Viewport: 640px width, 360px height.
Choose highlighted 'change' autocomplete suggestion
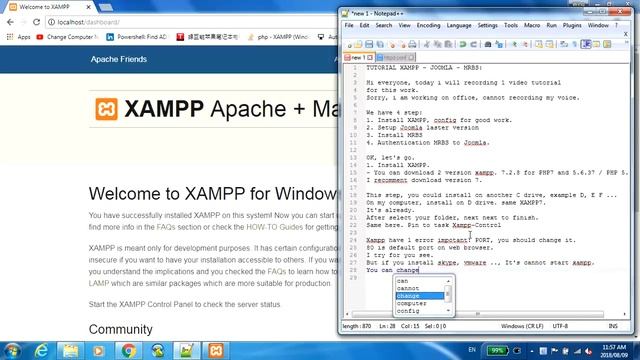[x=420, y=296]
